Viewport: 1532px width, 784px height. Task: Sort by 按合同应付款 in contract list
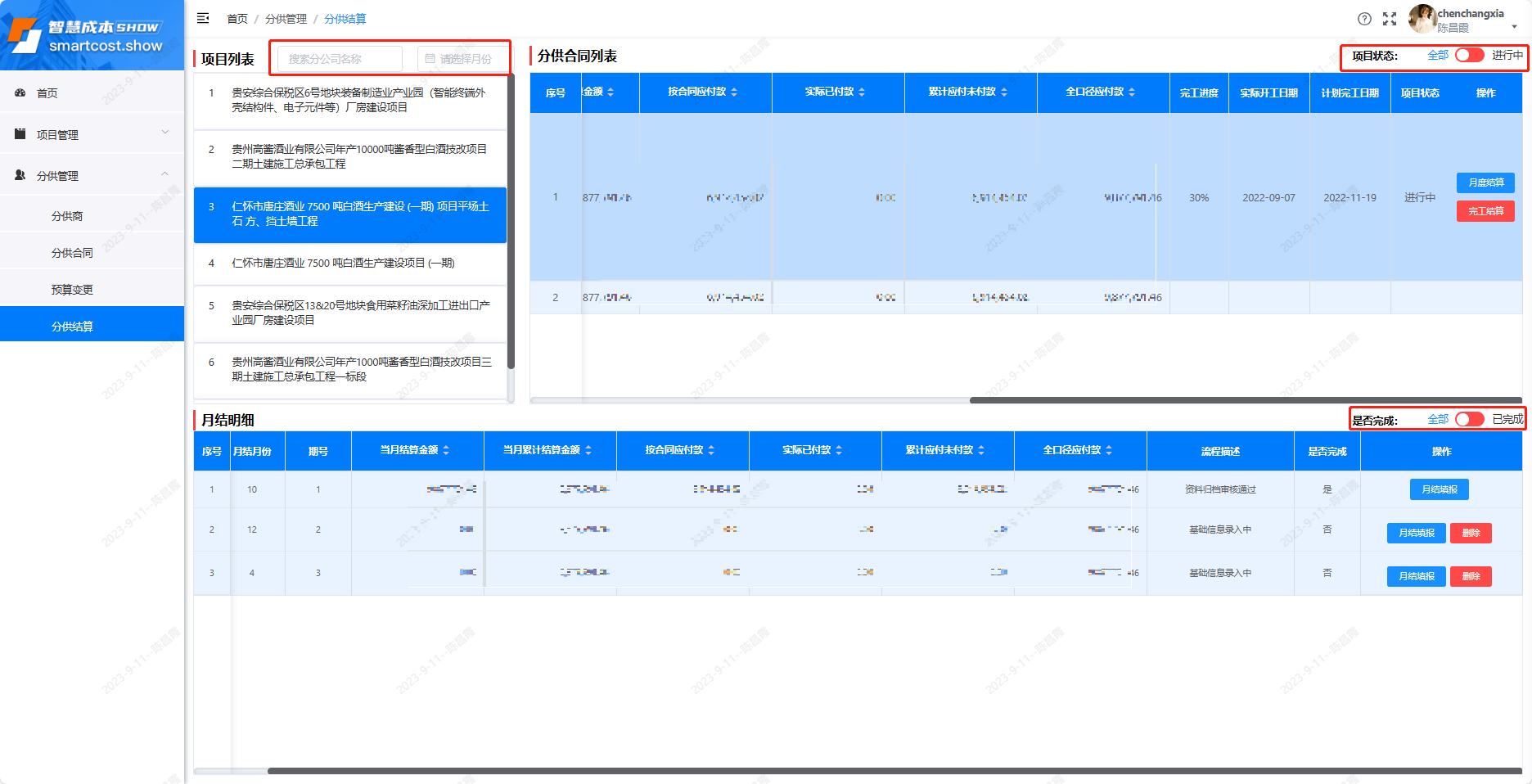734,92
